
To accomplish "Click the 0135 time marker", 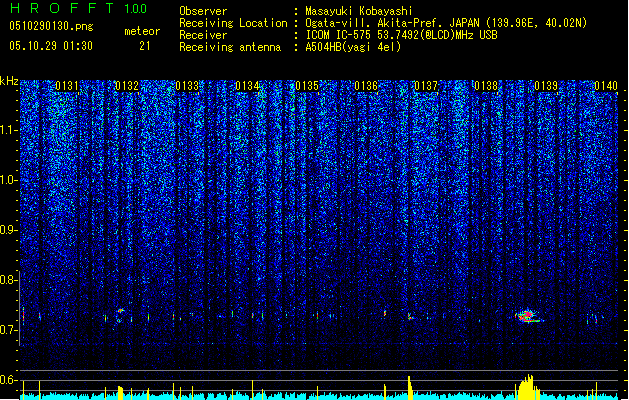I will (307, 86).
